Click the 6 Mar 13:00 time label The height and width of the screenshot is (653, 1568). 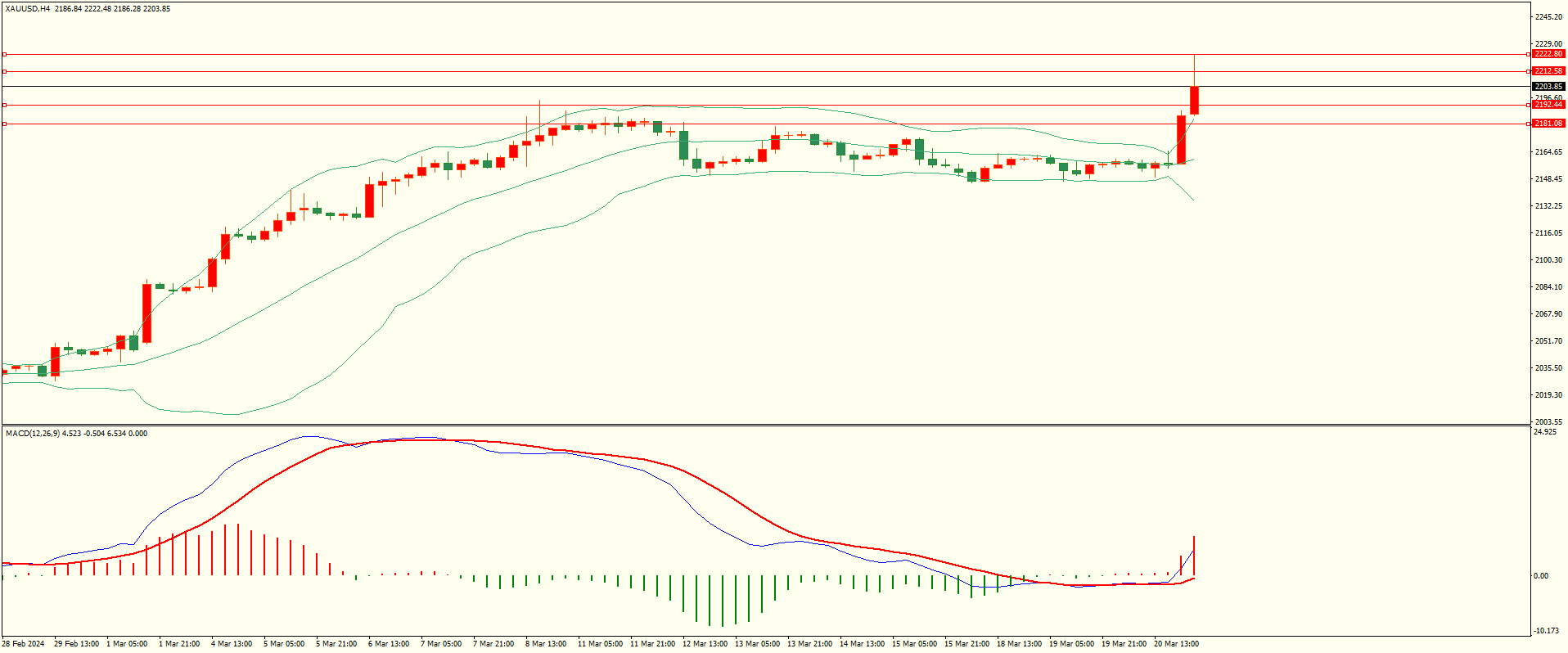pyautogui.click(x=389, y=644)
